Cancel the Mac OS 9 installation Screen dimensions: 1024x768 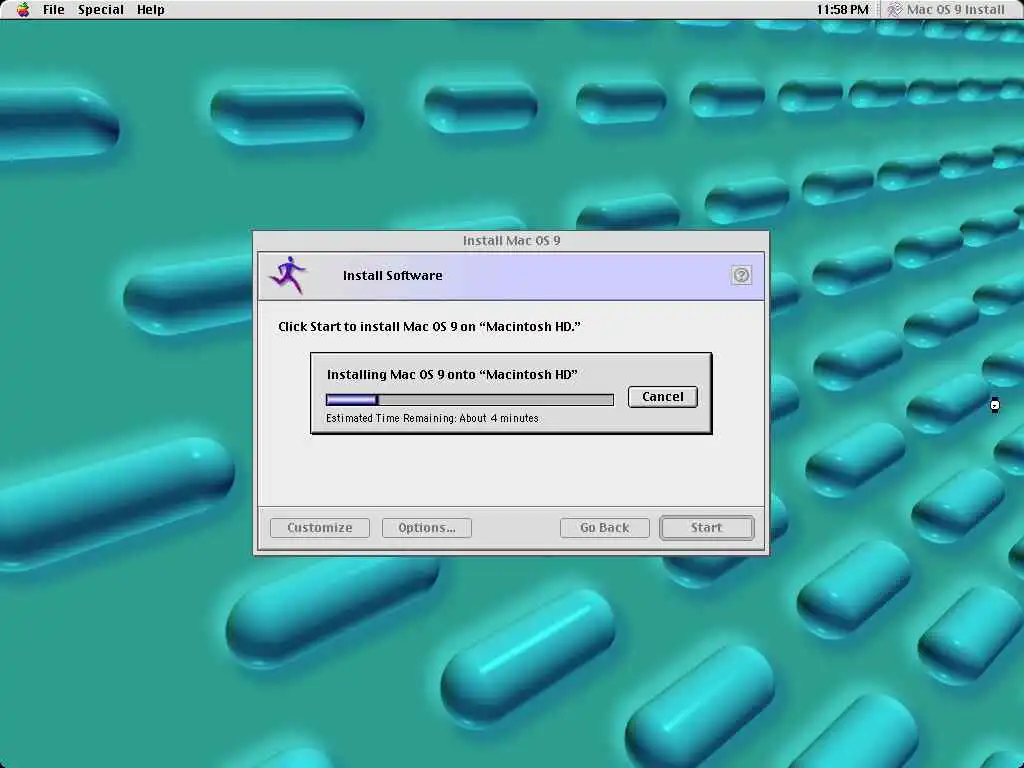(x=663, y=396)
